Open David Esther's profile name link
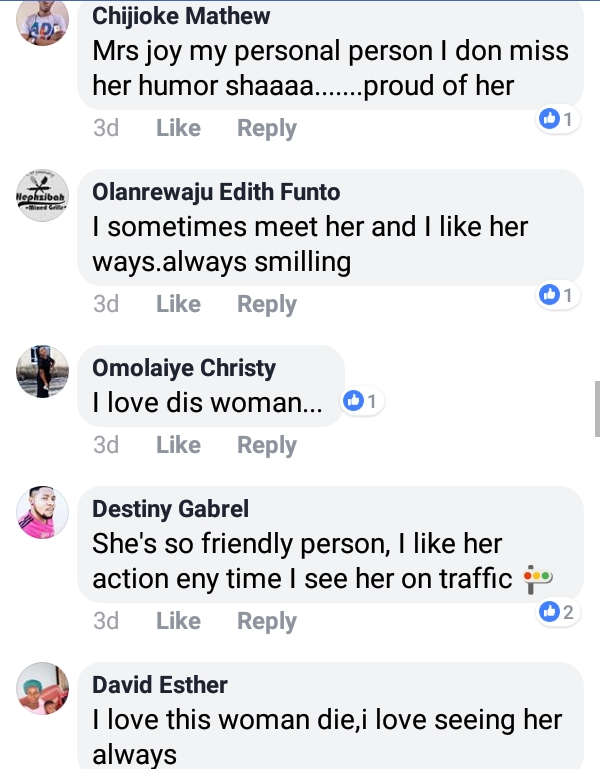Screen dimensions: 600x769 [x=160, y=685]
